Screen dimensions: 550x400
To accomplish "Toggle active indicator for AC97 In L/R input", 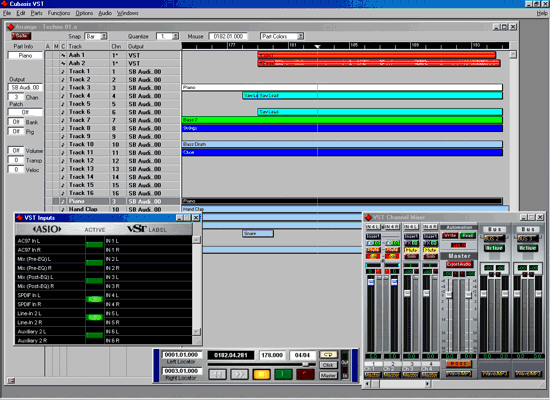I will point(94,245).
